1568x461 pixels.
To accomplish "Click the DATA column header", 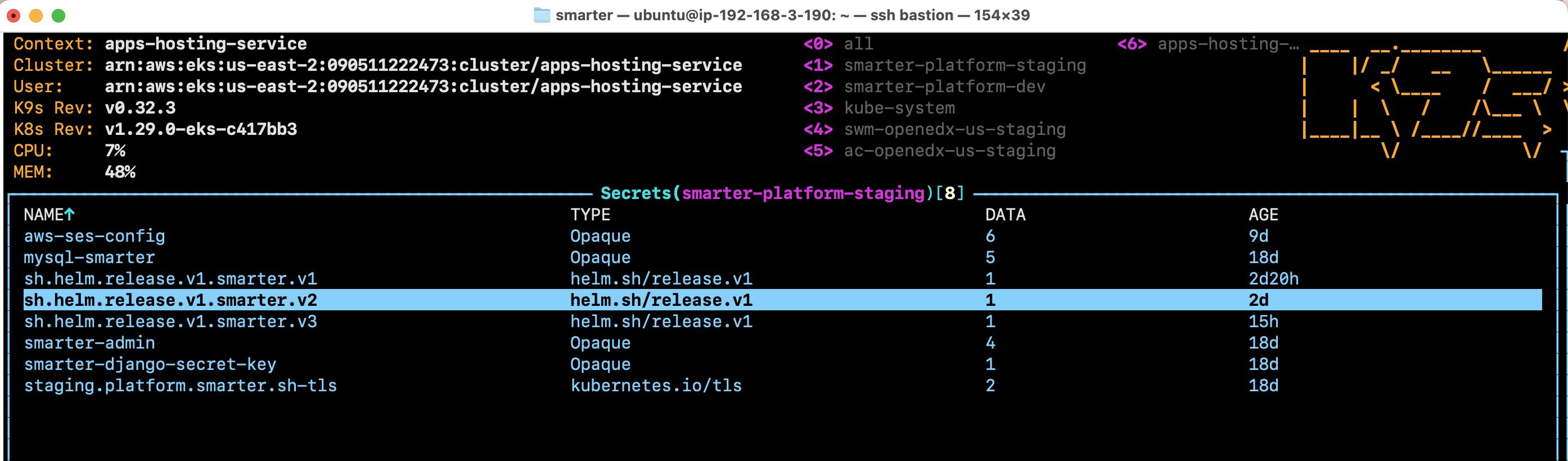I will [x=1005, y=214].
